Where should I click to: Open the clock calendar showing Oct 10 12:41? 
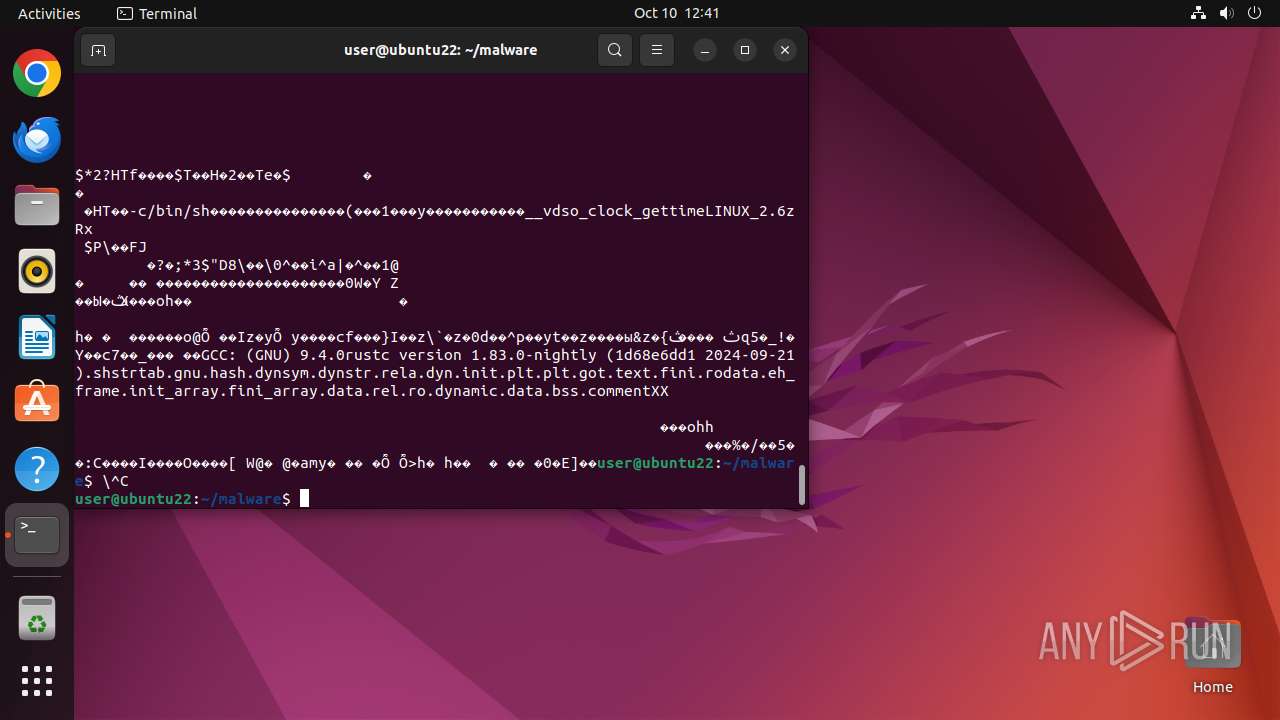coord(676,13)
